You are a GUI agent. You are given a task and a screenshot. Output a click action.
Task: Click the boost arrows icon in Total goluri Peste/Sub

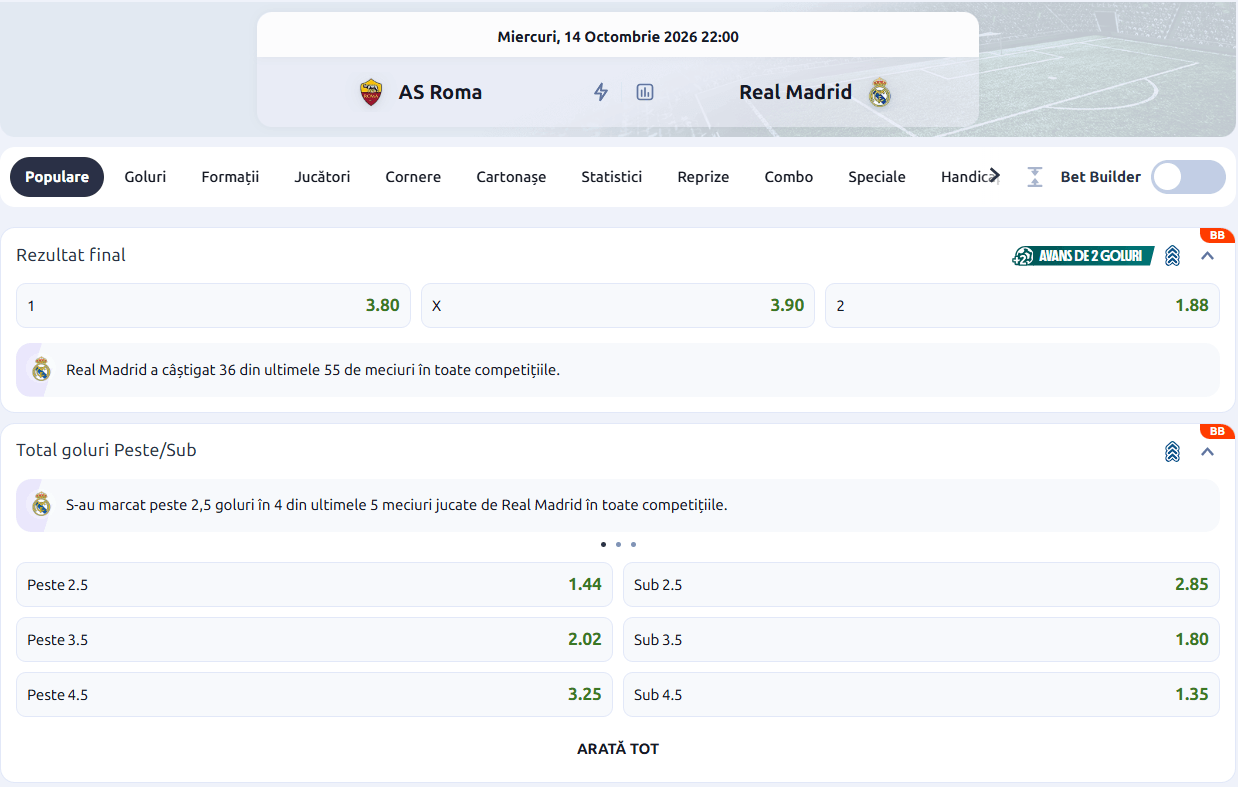pyautogui.click(x=1173, y=451)
